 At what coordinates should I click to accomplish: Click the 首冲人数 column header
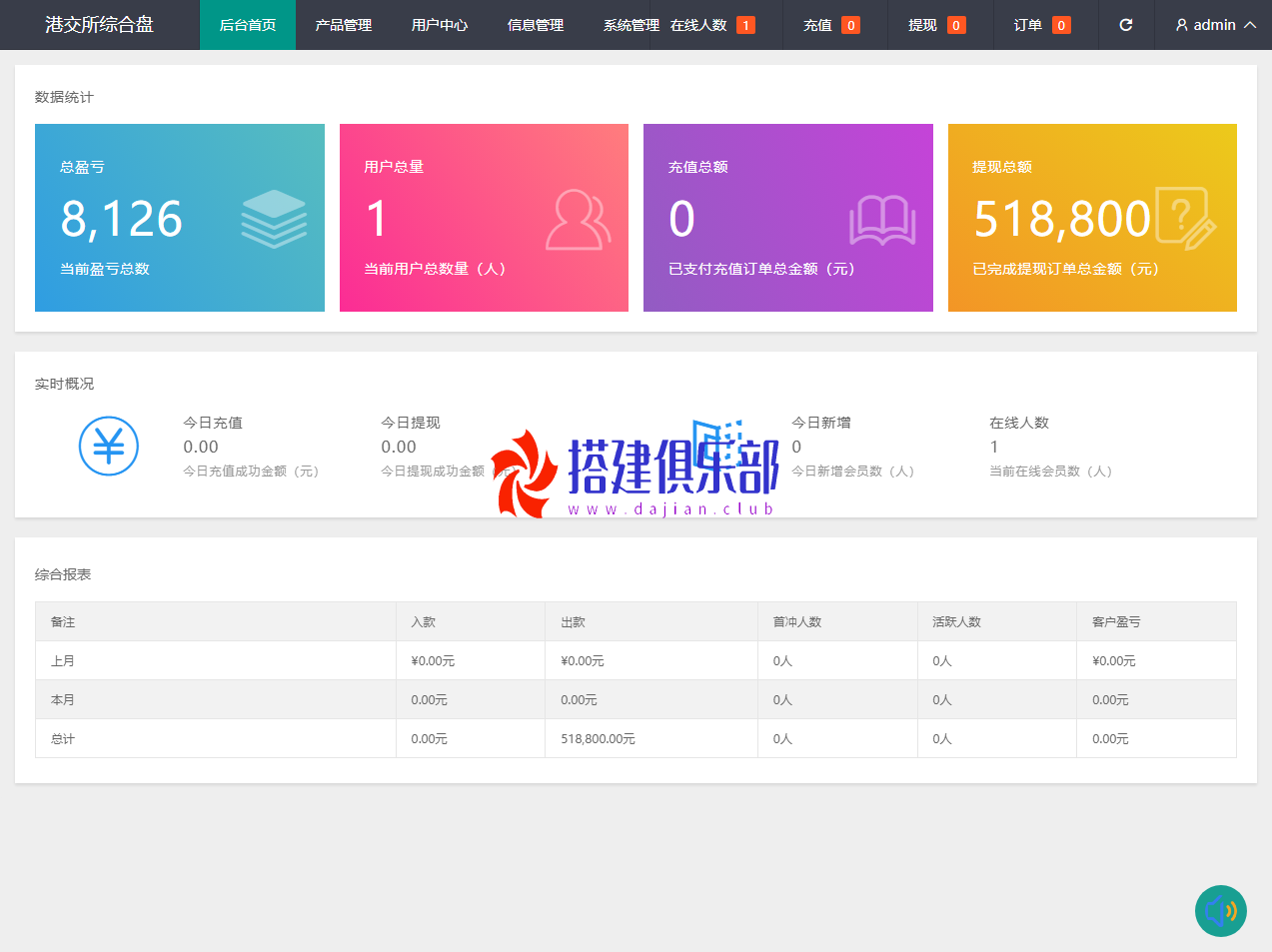tap(797, 621)
